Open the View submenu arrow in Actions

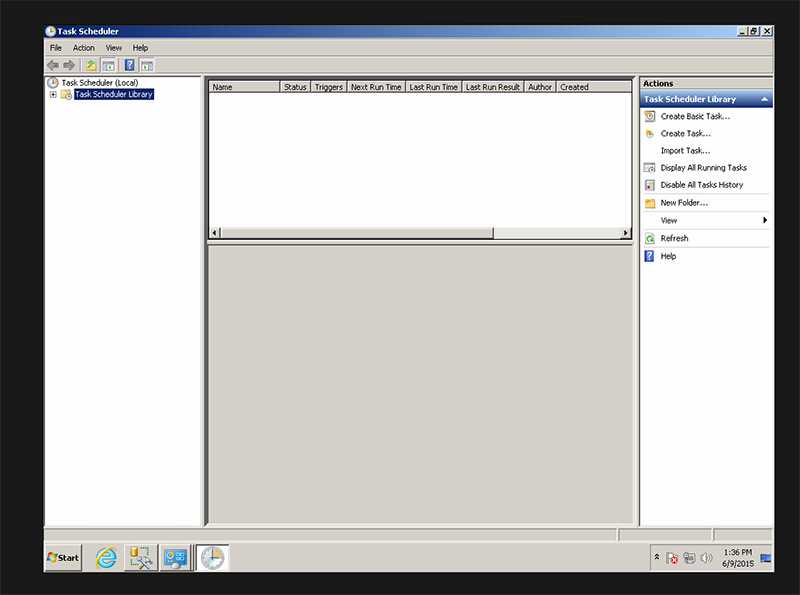(x=765, y=220)
